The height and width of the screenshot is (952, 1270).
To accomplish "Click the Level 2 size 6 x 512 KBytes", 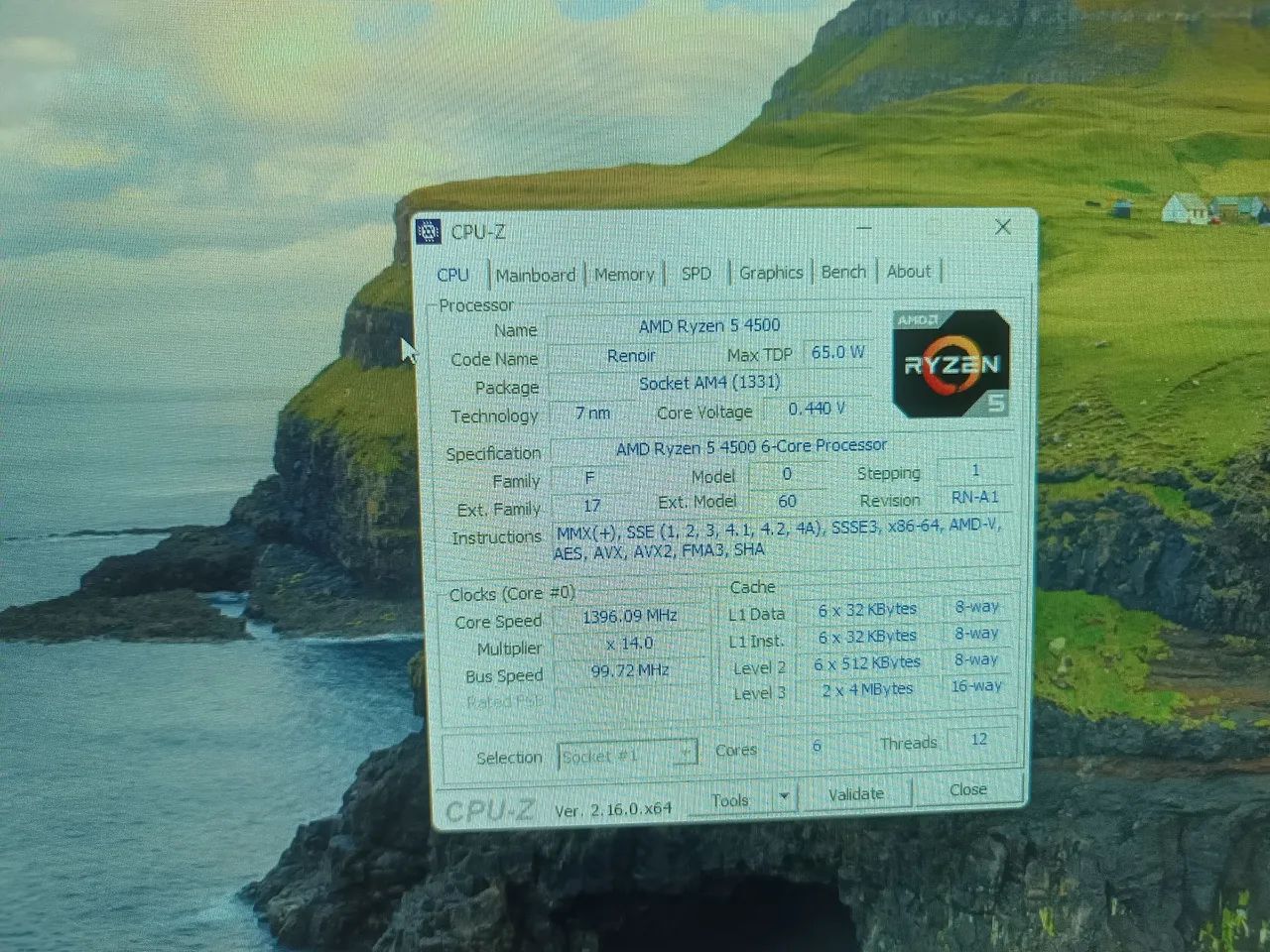I will (867, 662).
